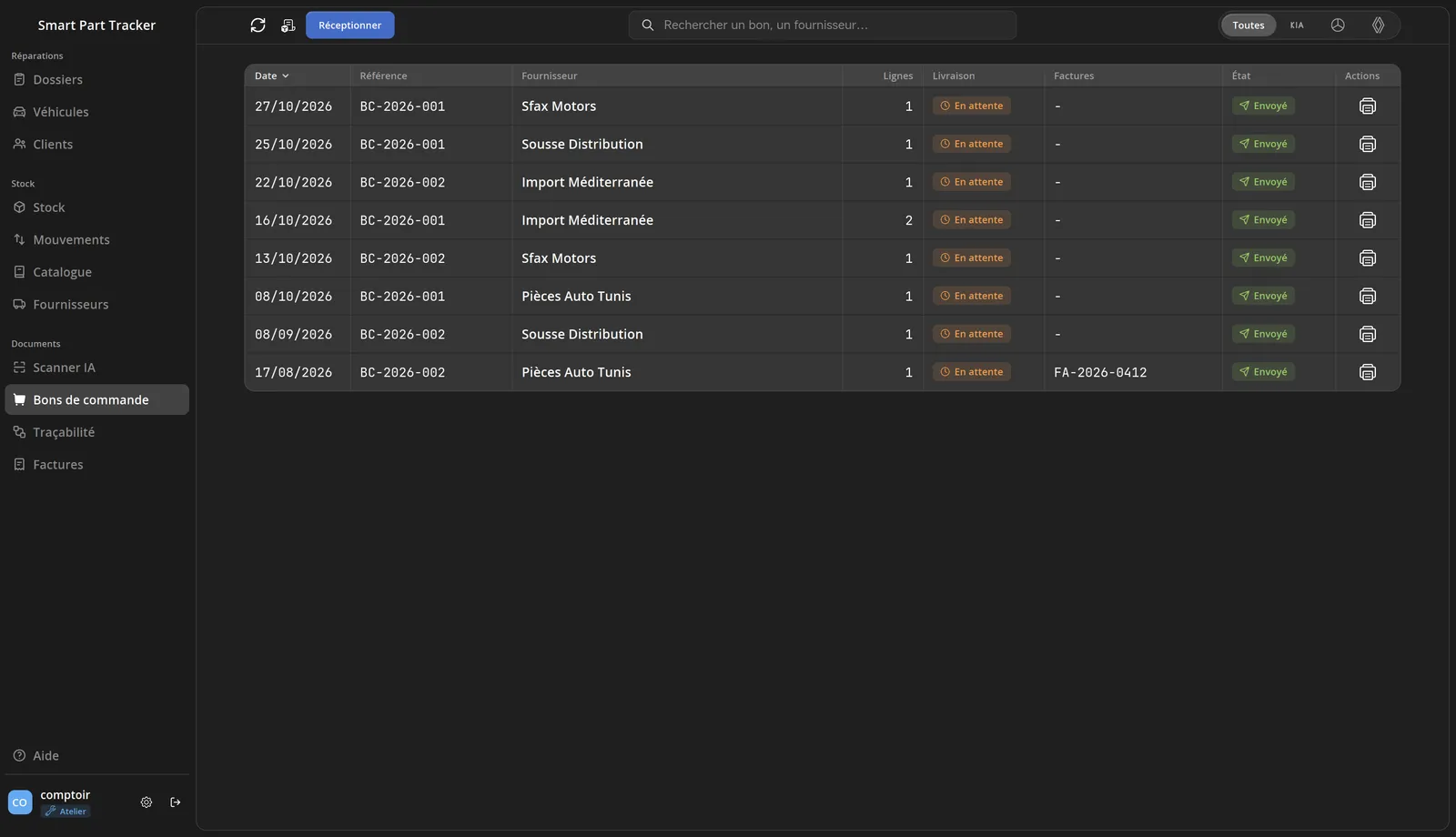Viewport: 1456px width, 837px height.
Task: Click the forklift icon next to Réceptionner
Action: point(288,25)
